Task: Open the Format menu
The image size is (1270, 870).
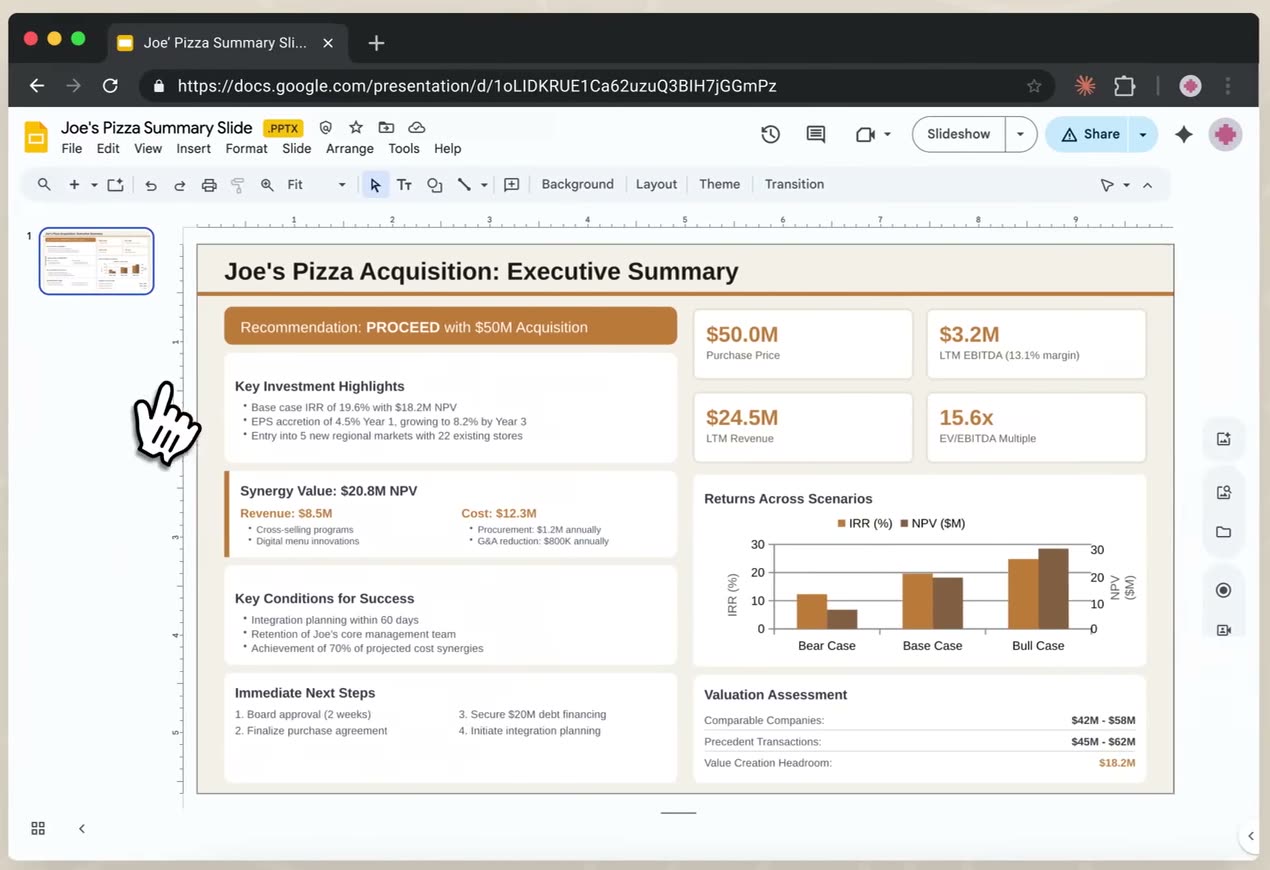Action: click(246, 148)
